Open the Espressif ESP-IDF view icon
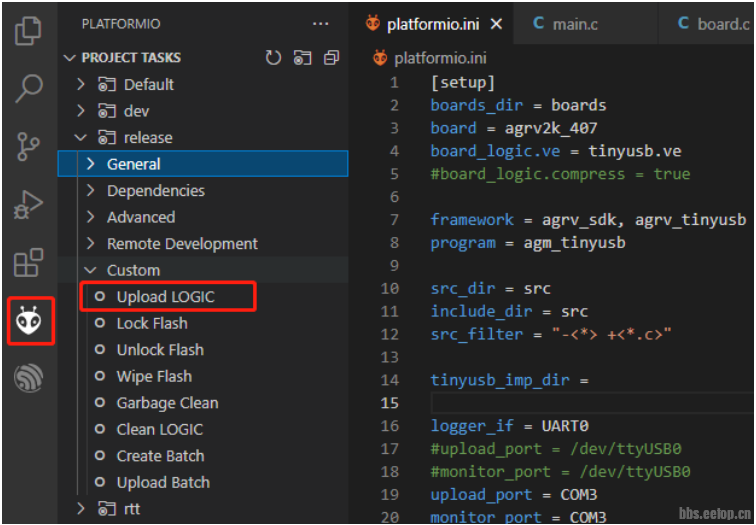 coord(29,377)
